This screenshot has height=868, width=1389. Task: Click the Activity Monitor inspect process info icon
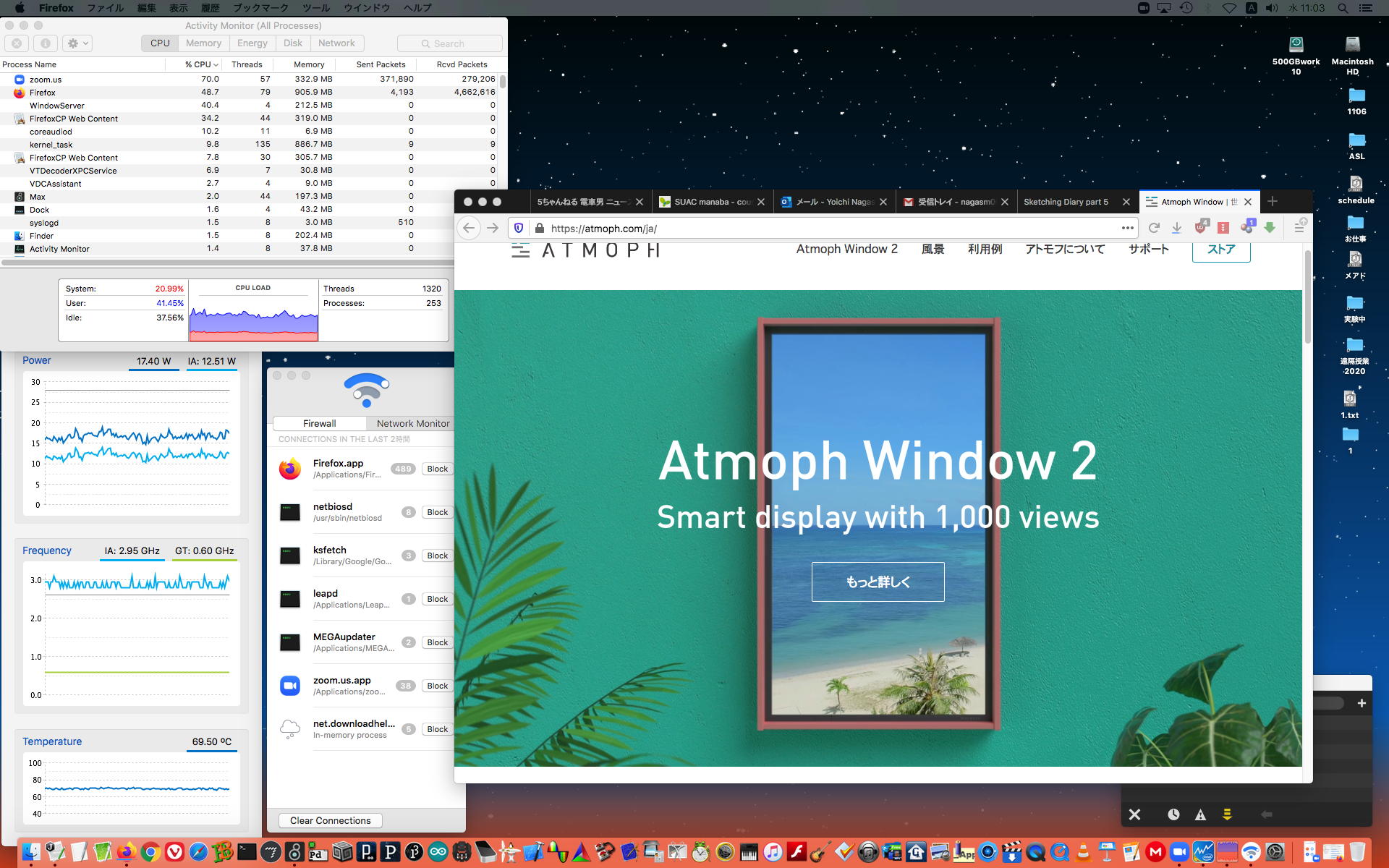click(x=45, y=43)
